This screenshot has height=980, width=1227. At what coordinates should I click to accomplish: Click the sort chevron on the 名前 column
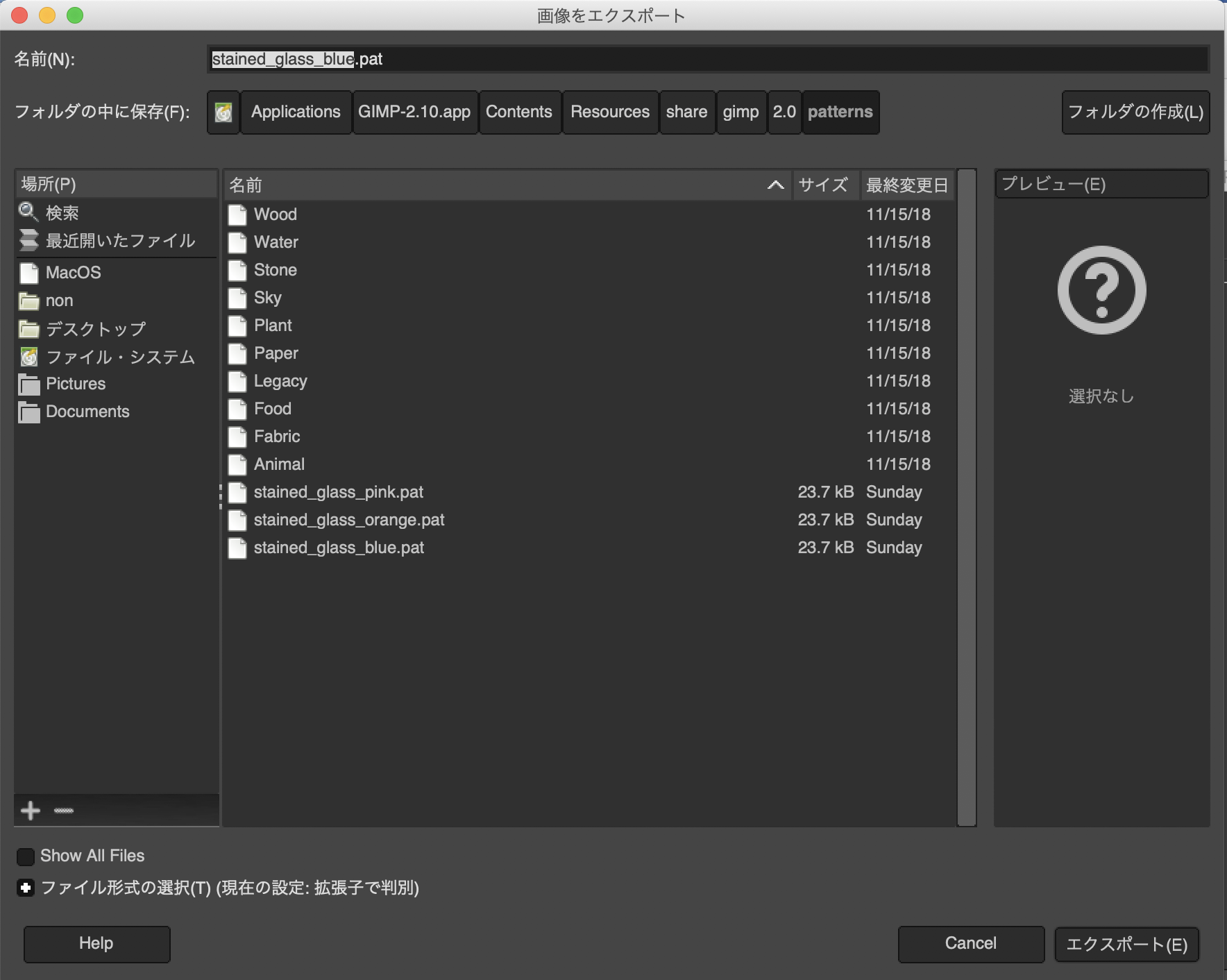click(775, 185)
